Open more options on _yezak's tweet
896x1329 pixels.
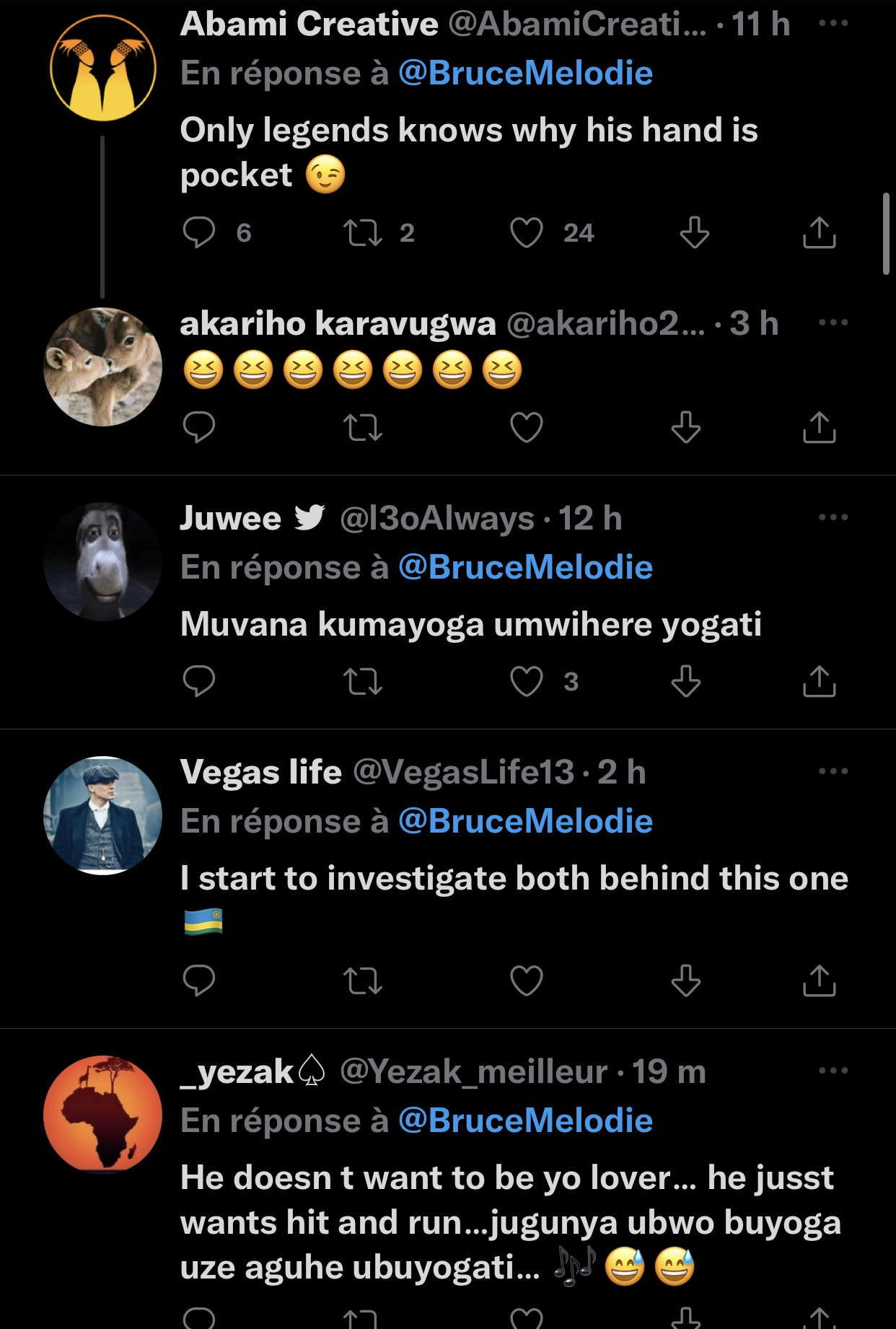[833, 1070]
